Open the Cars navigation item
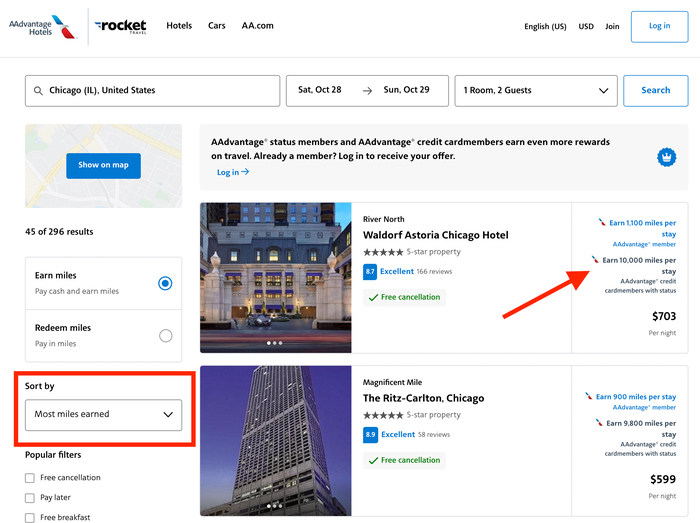 (217, 25)
